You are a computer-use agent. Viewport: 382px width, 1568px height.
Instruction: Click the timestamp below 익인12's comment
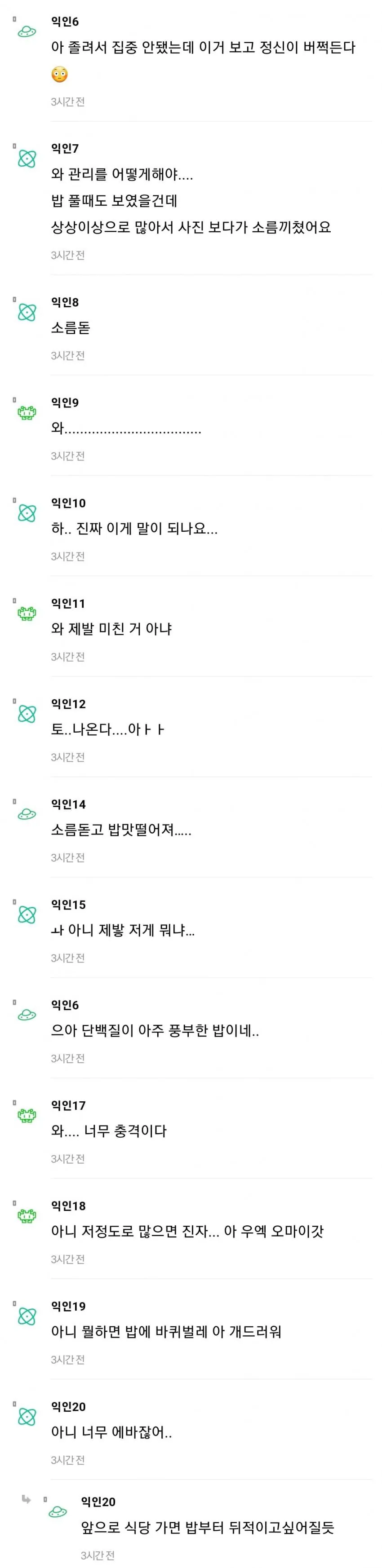(x=67, y=757)
